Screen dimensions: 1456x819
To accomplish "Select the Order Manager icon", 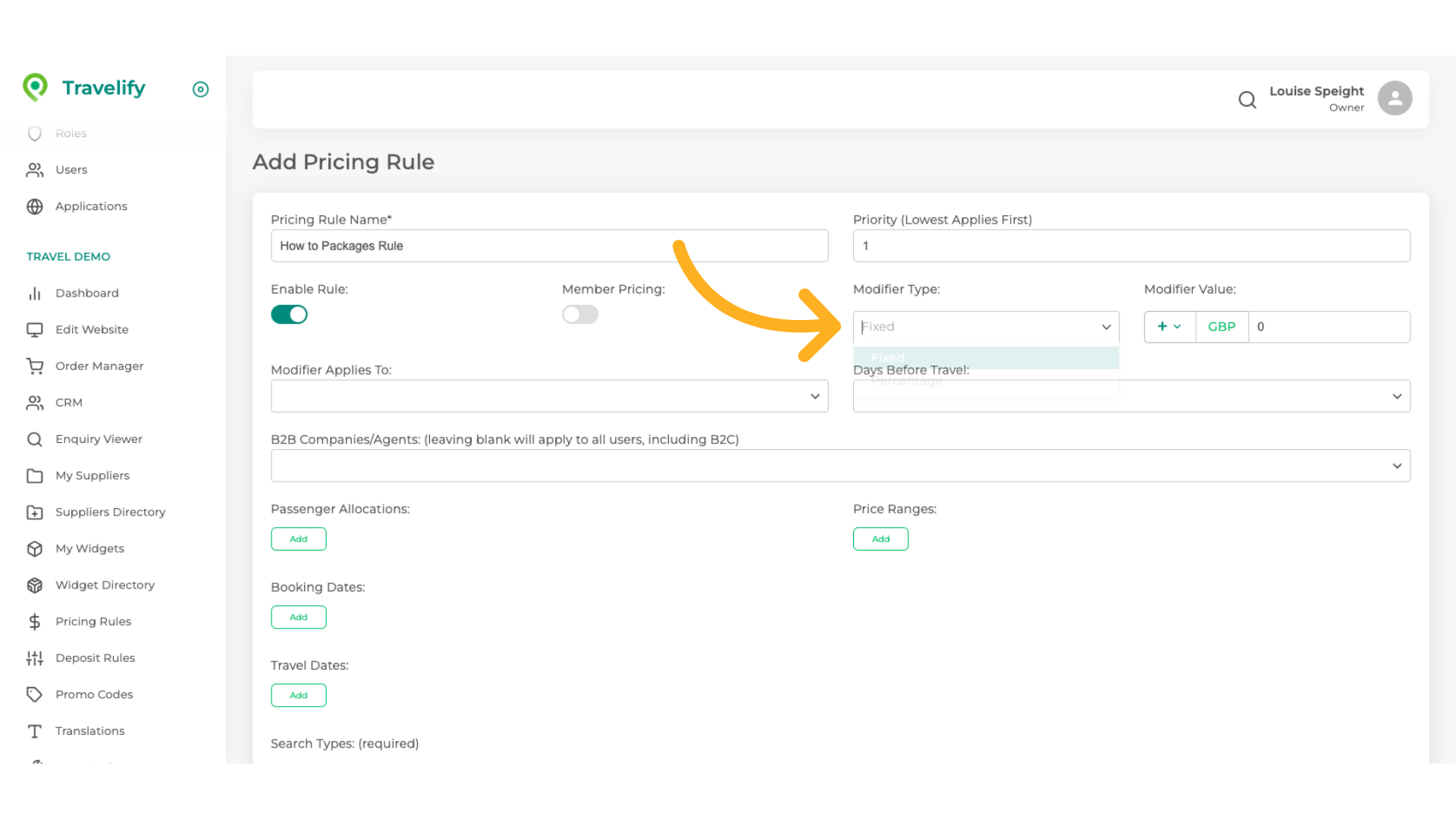I will (x=35, y=366).
